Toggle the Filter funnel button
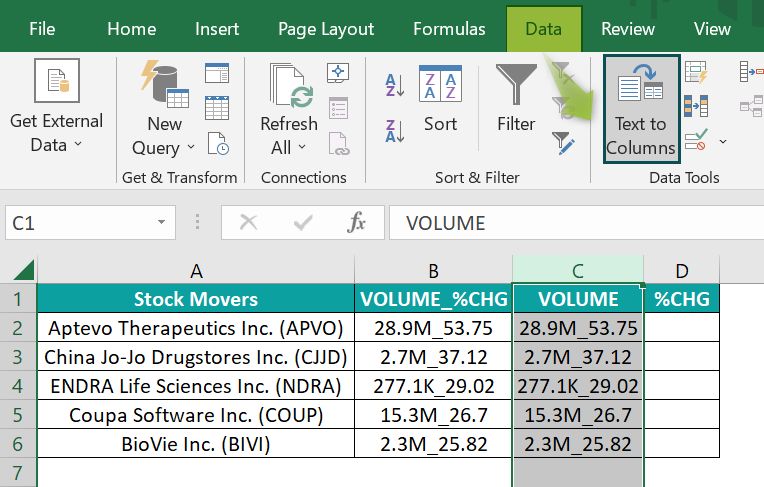 click(516, 98)
